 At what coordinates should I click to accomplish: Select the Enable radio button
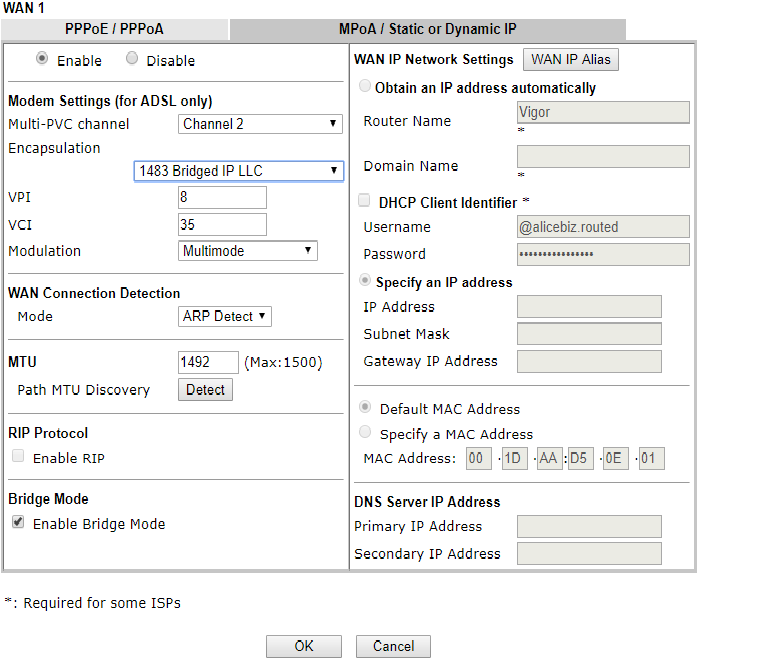42,59
